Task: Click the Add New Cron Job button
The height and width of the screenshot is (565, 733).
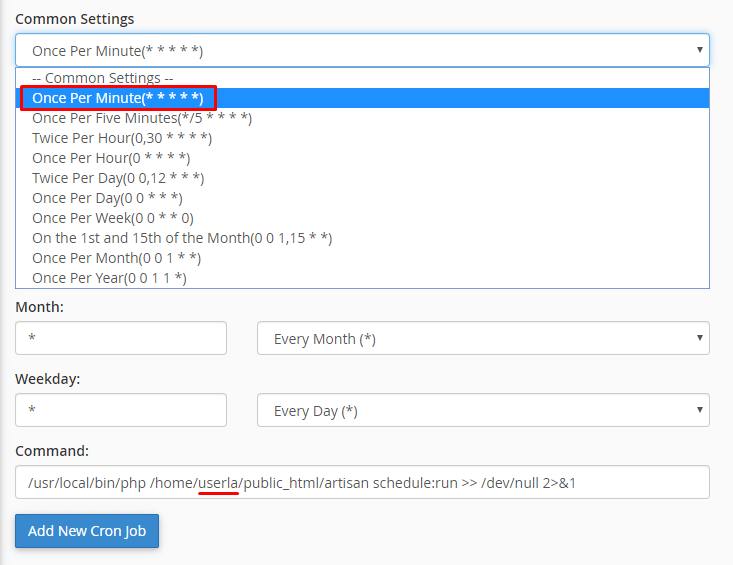Action: pyautogui.click(x=87, y=531)
